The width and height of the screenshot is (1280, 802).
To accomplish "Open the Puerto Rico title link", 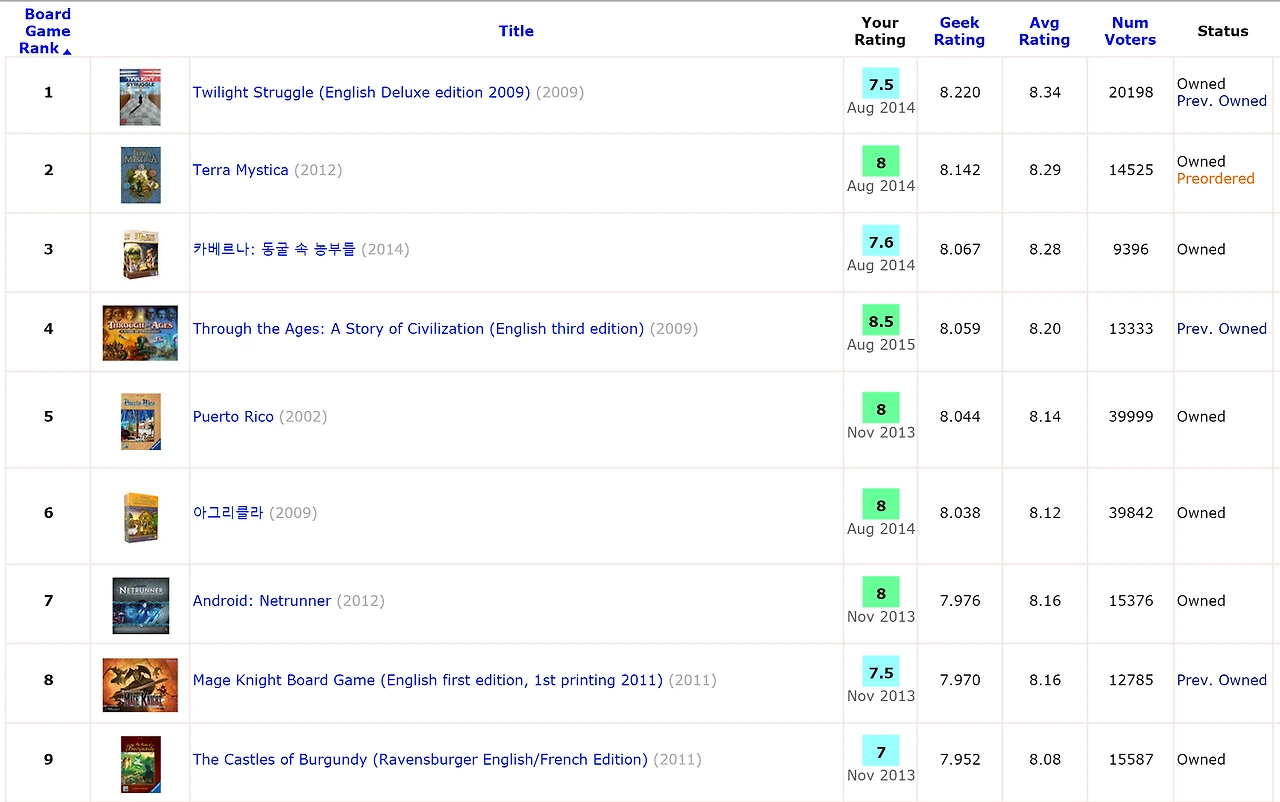I will (x=233, y=416).
